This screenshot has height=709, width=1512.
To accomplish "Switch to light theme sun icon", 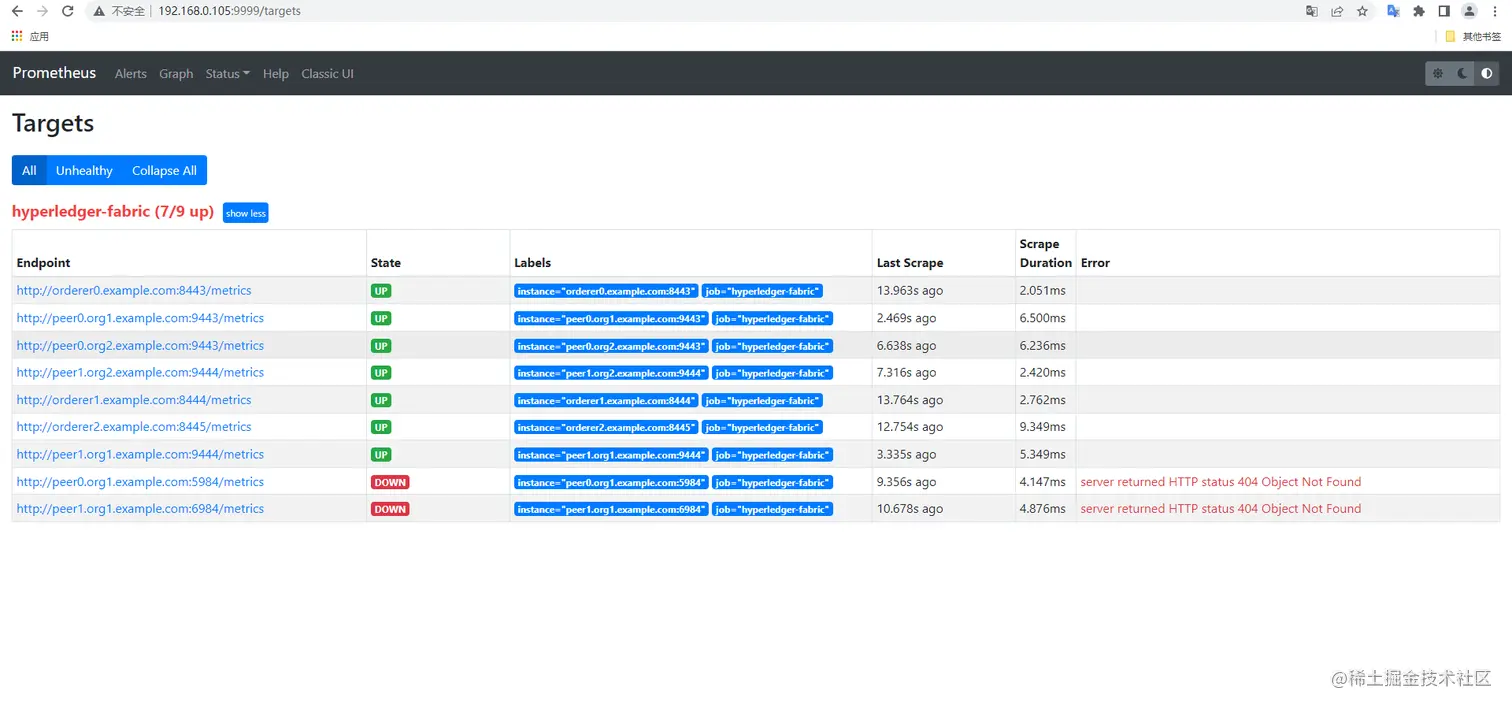I will pos(1438,73).
